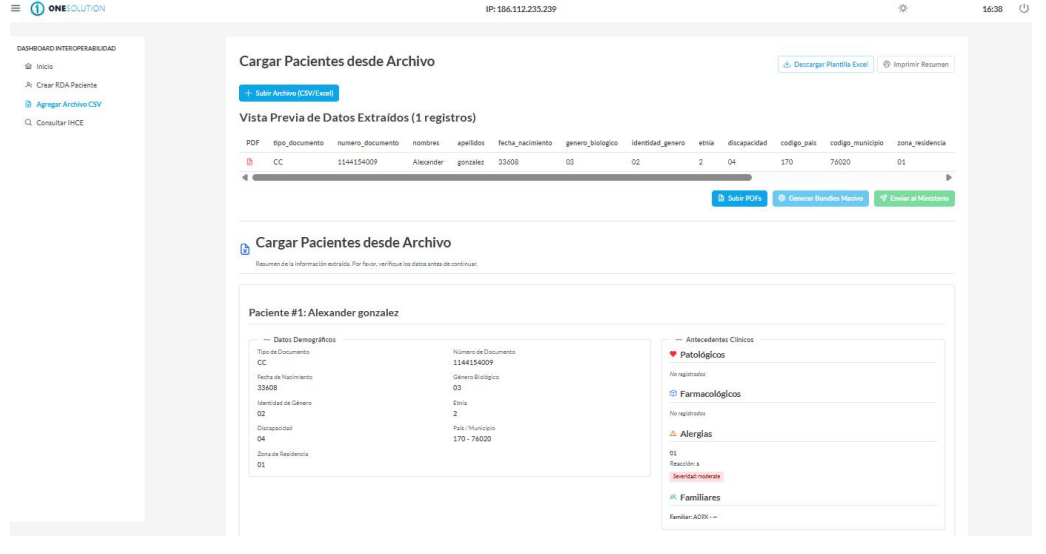
Task: Click the table's right scroll arrow
Action: (949, 178)
